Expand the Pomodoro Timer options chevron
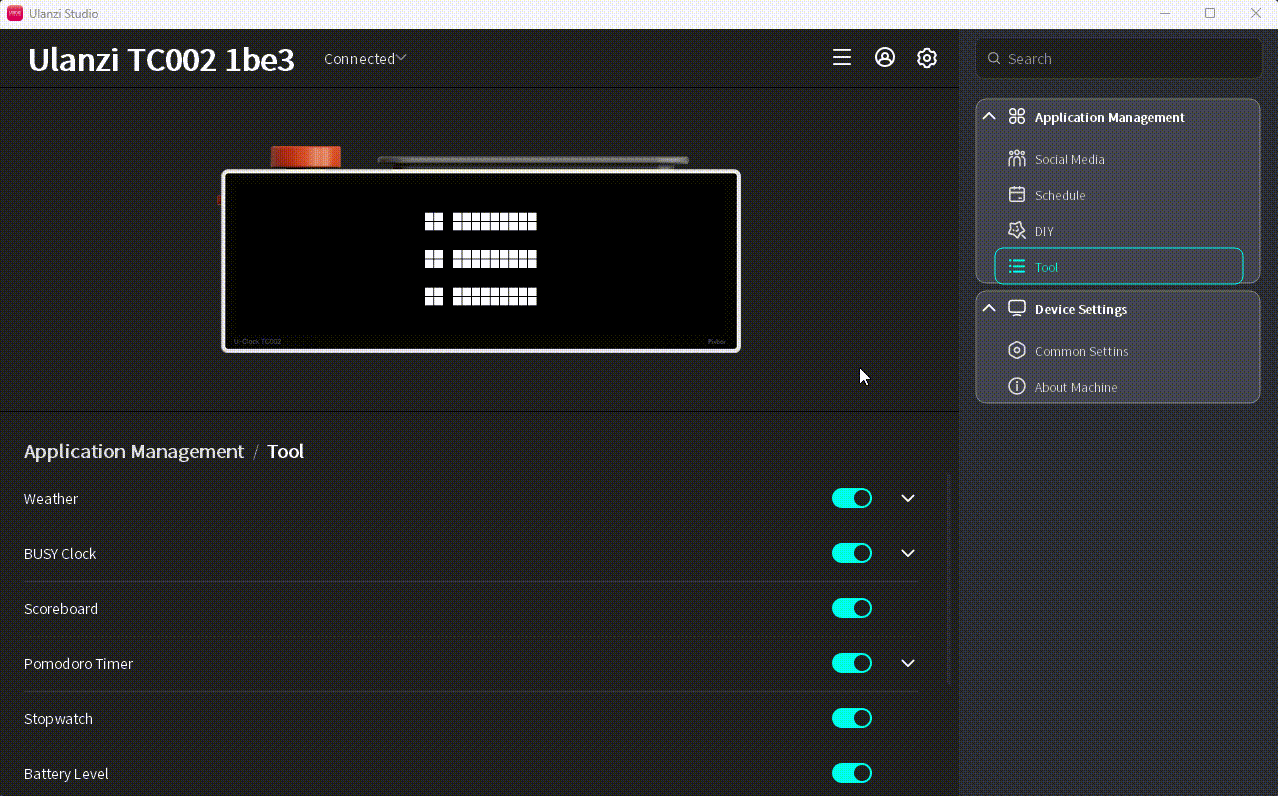Viewport: 1278px width, 796px height. click(908, 663)
